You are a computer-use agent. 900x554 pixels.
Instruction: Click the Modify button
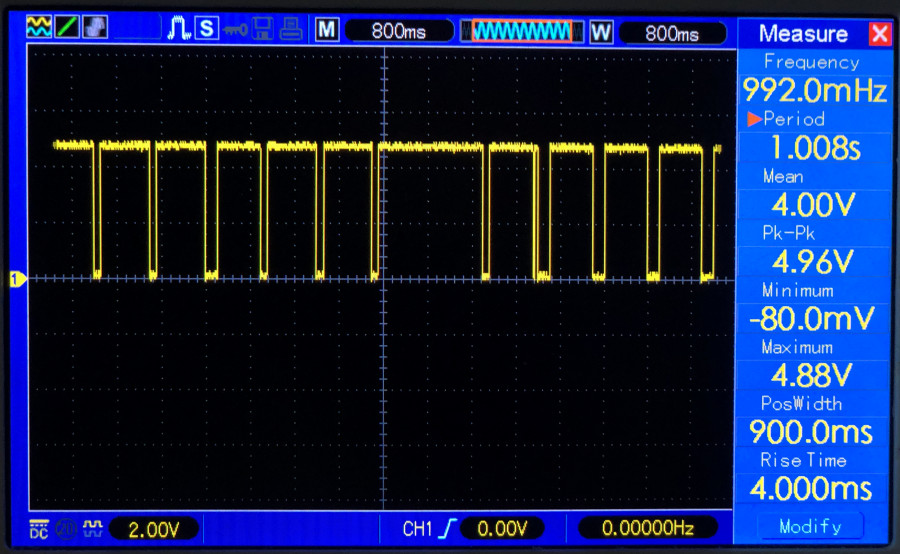[810, 526]
